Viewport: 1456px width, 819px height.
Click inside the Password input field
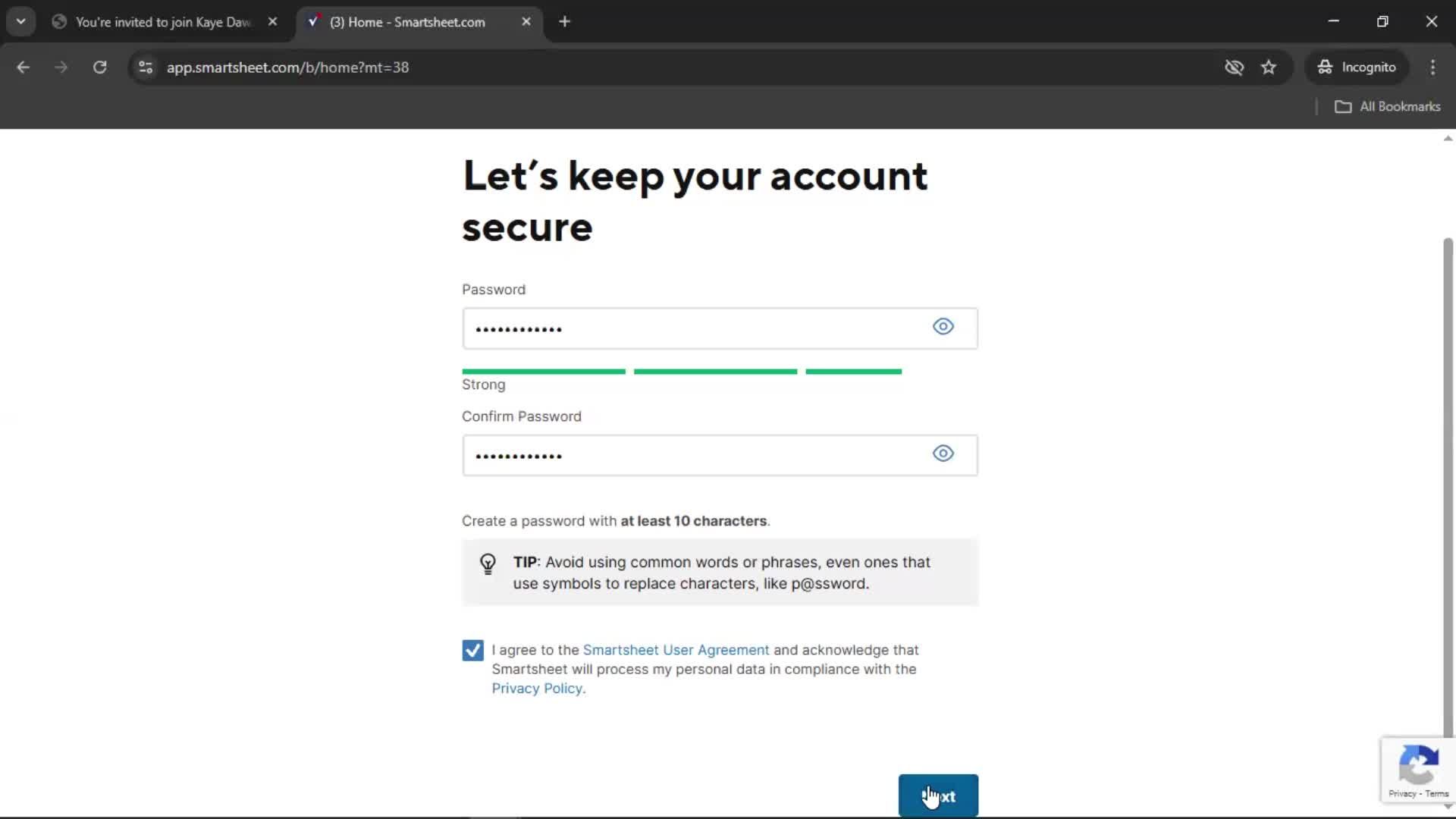pyautogui.click(x=690, y=328)
